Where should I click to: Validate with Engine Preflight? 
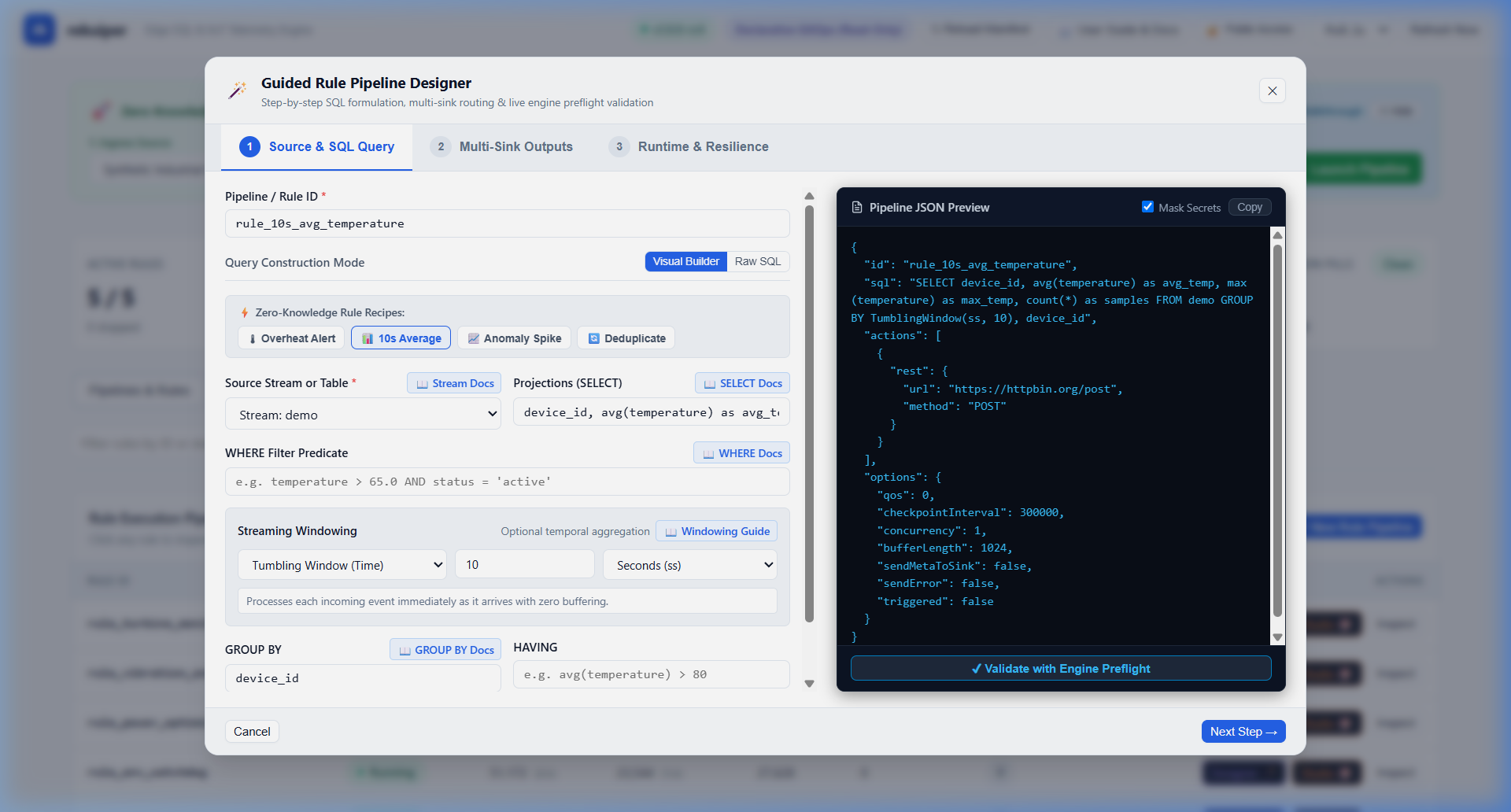tap(1060, 668)
